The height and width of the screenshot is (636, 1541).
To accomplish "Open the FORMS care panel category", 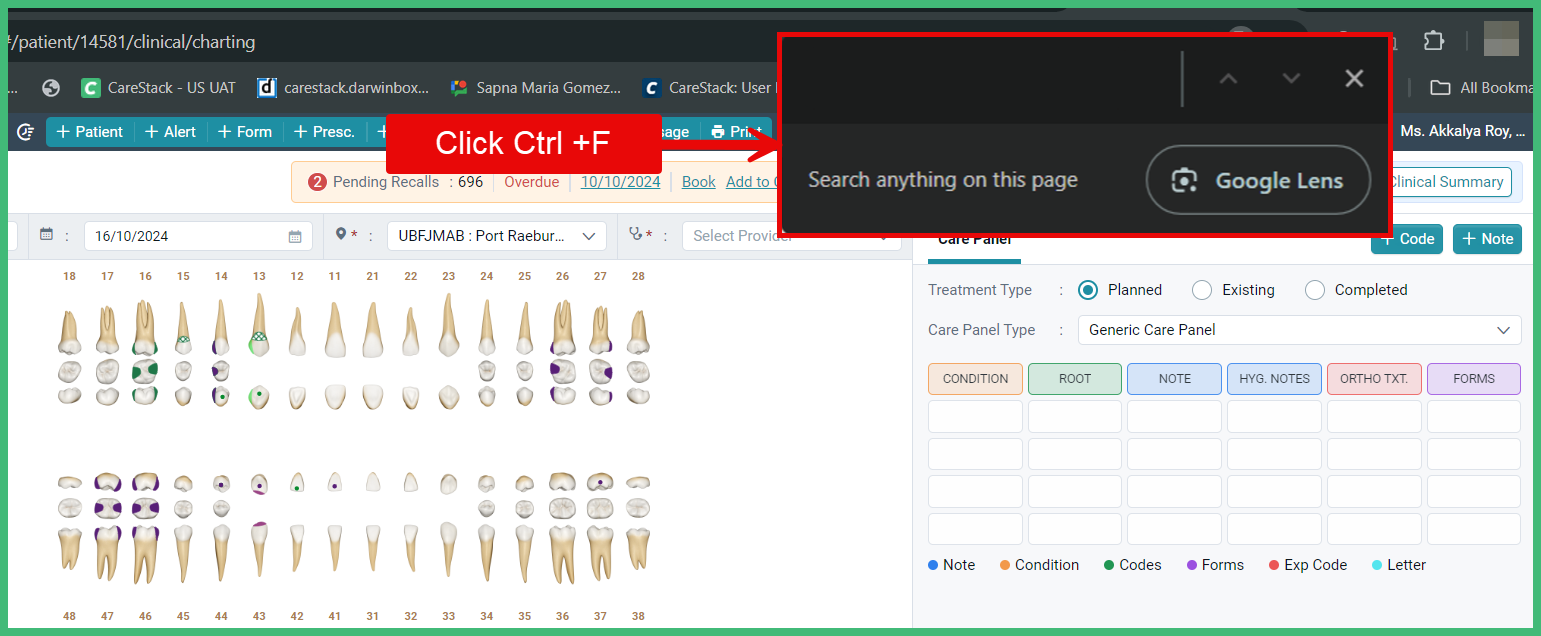I will (x=1474, y=379).
